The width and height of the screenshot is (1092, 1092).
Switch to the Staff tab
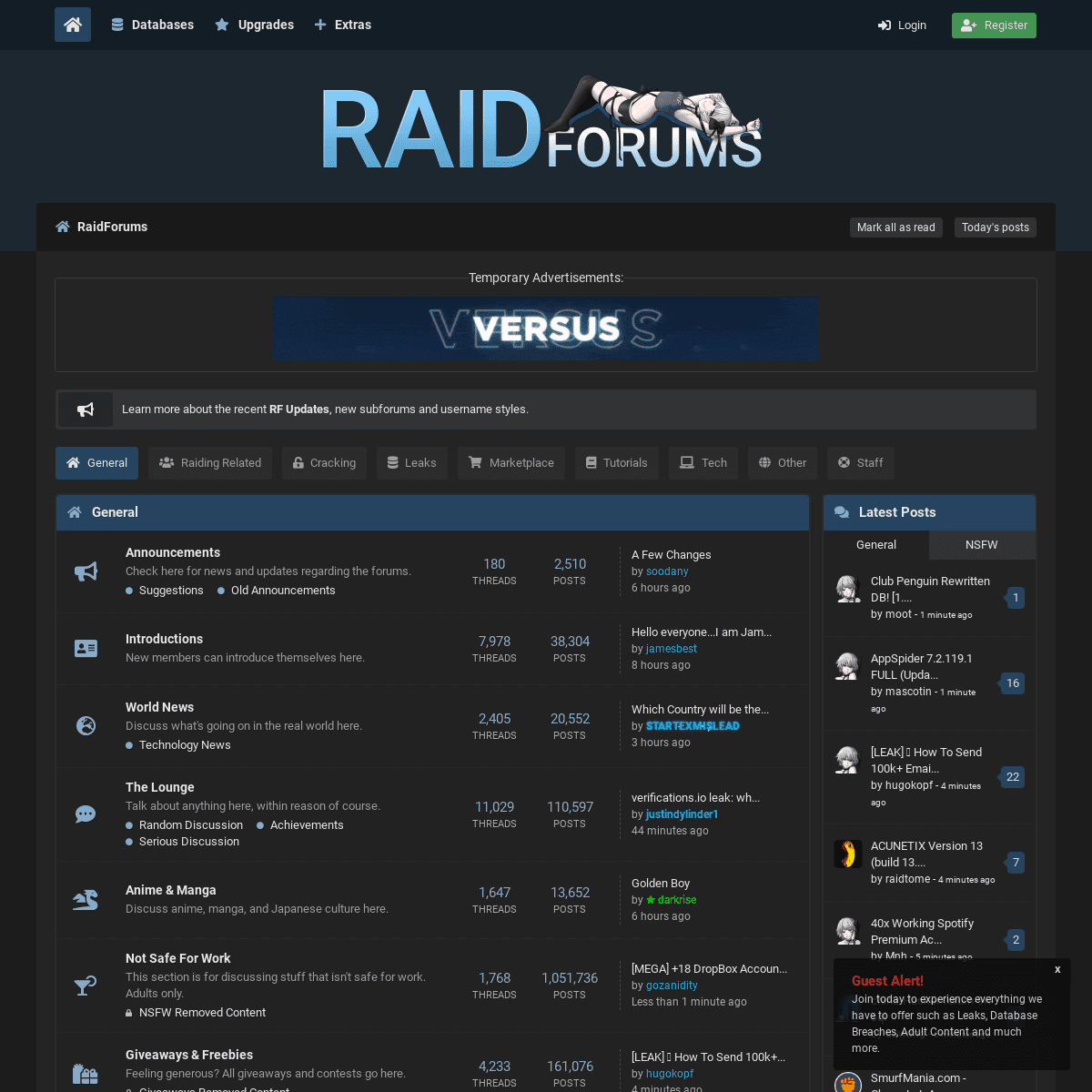860,463
